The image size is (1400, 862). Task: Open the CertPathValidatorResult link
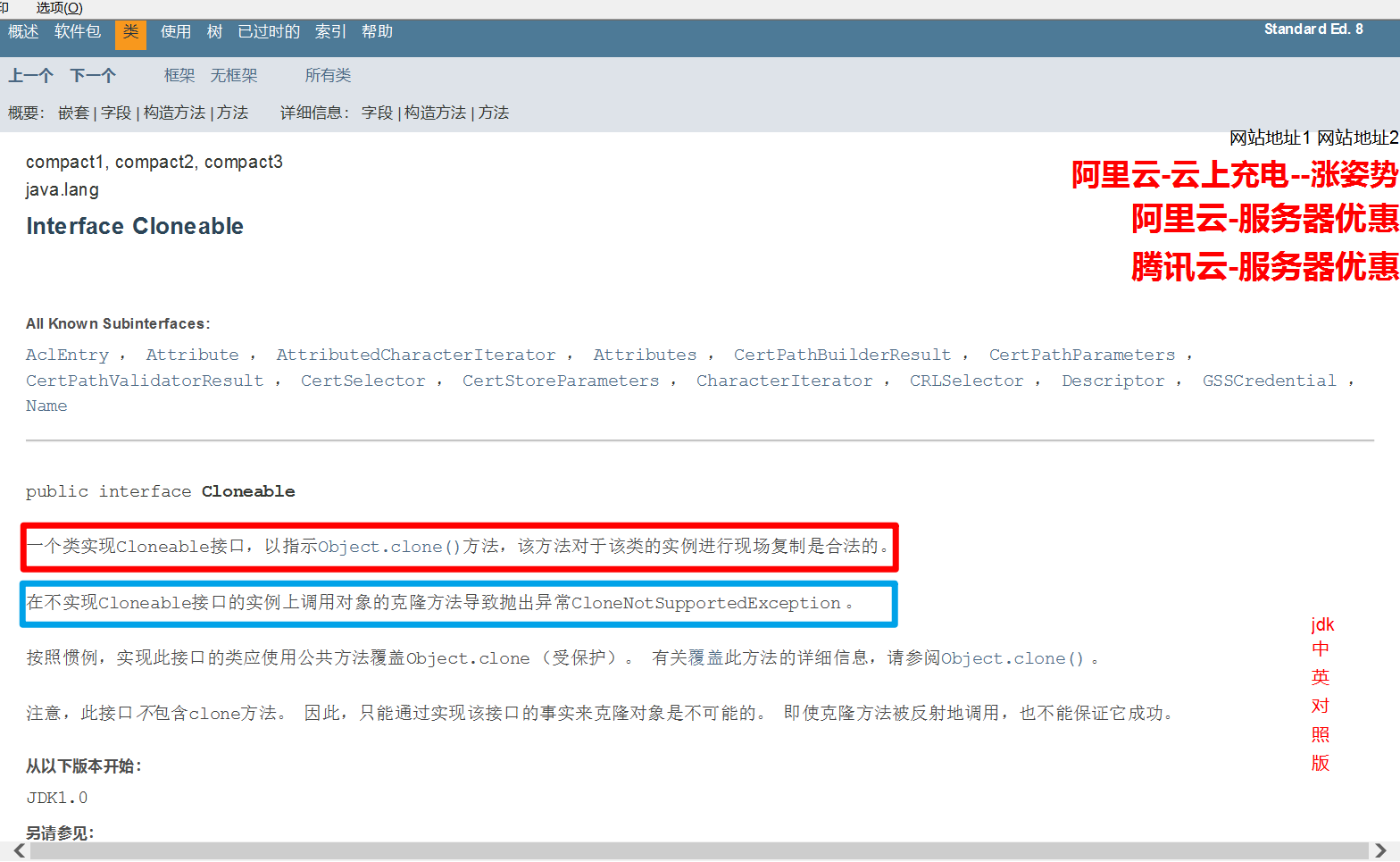click(145, 381)
